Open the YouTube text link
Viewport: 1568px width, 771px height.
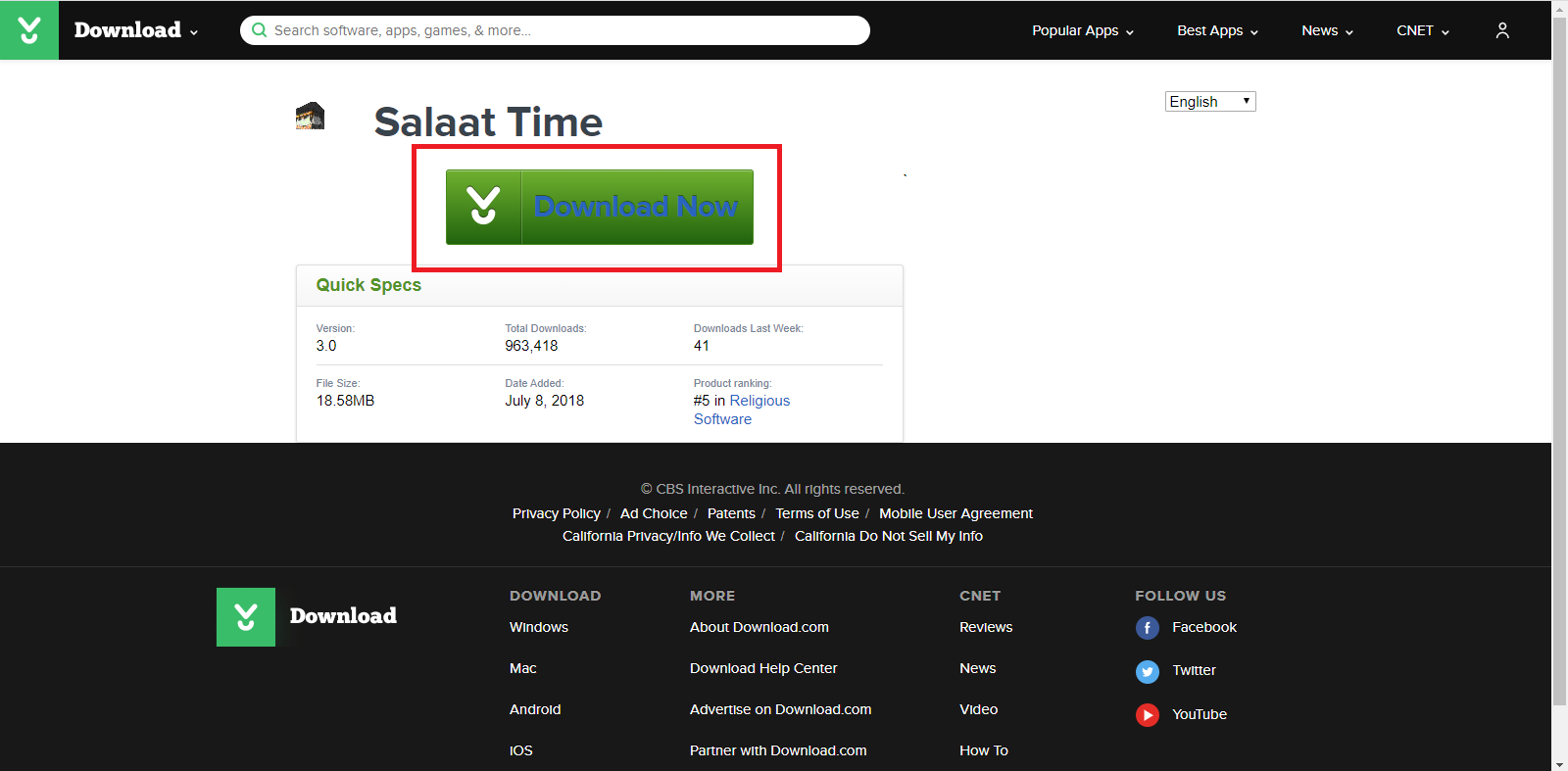1200,714
